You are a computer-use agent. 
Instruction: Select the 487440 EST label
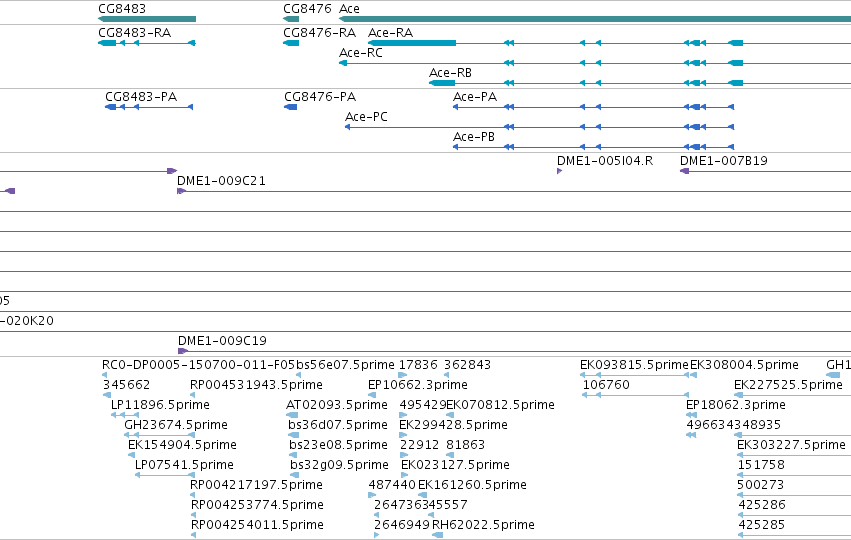(392, 485)
